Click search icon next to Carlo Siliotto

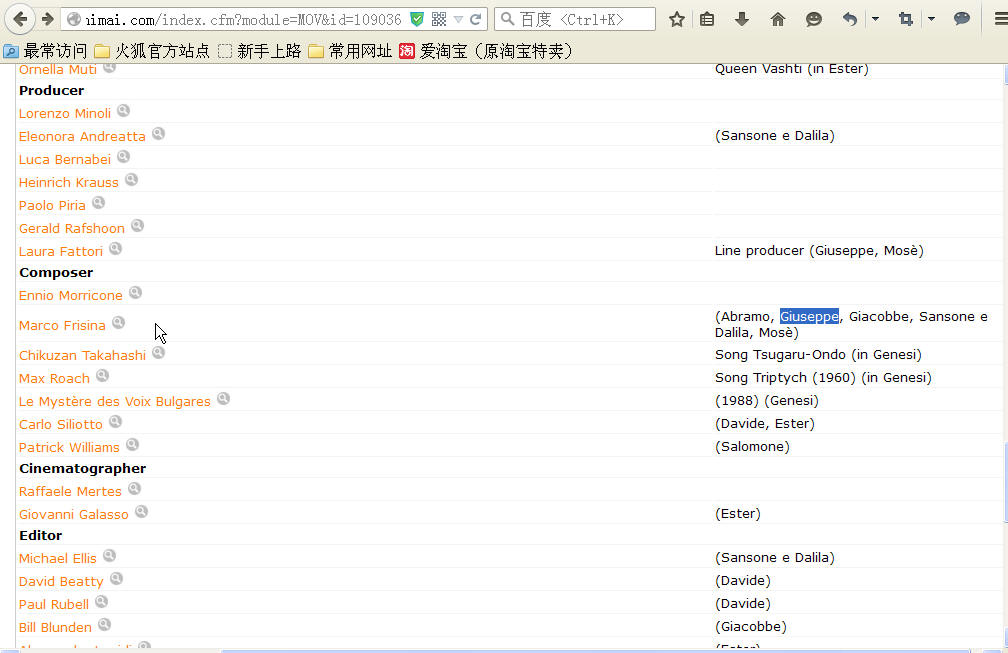coord(115,422)
